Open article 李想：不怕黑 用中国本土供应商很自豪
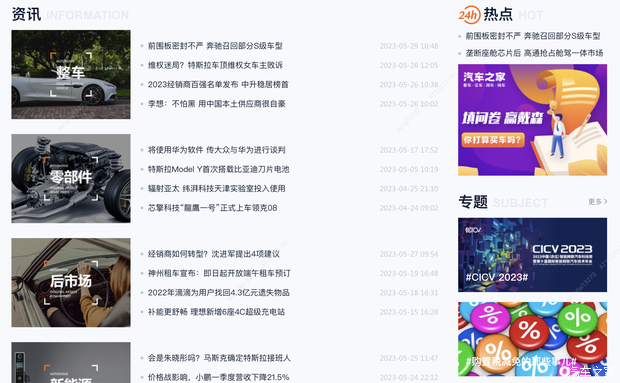The height and width of the screenshot is (383, 620). point(217,104)
